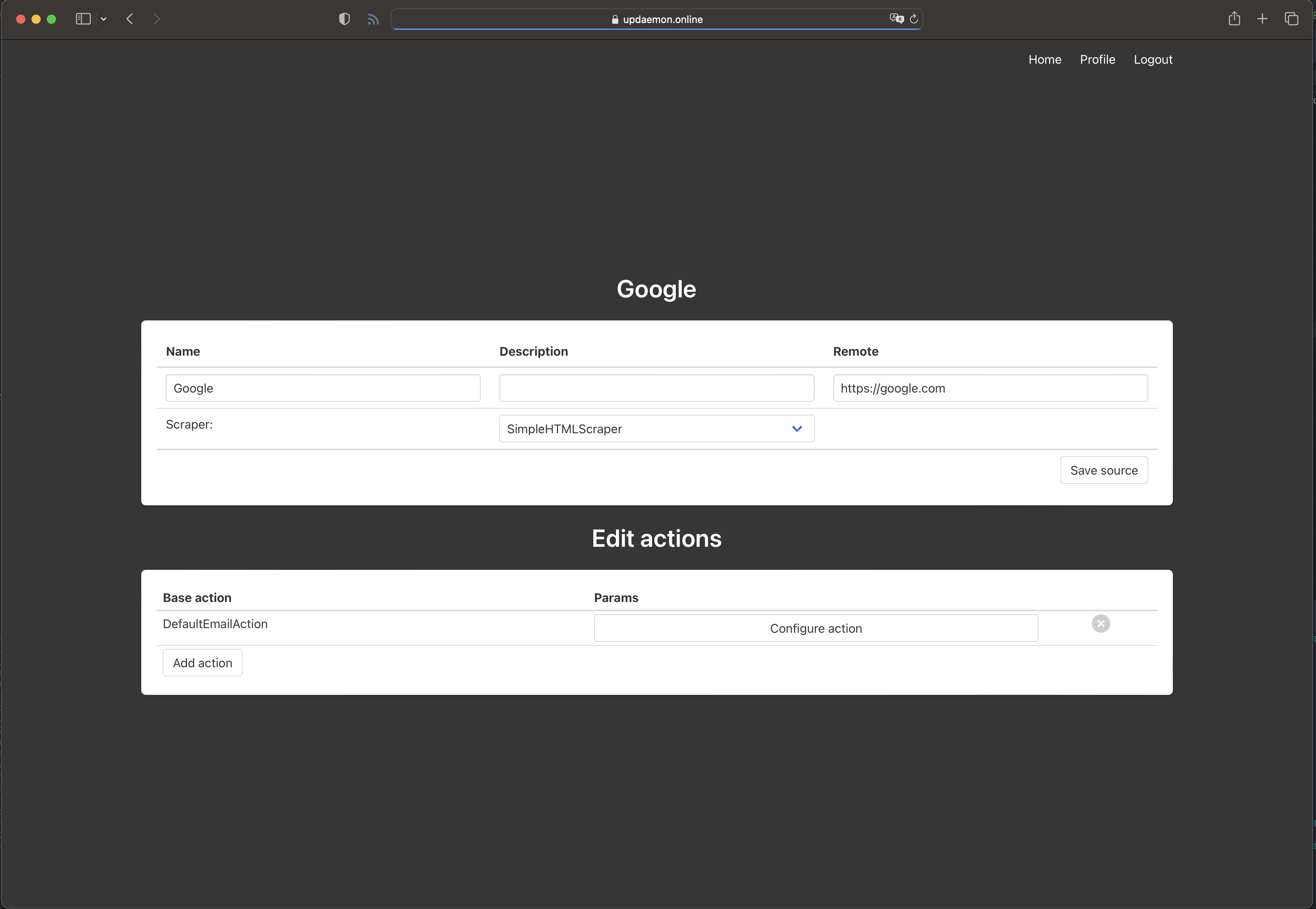The image size is (1316, 909).
Task: Click the RSS feed icon
Action: [x=373, y=19]
